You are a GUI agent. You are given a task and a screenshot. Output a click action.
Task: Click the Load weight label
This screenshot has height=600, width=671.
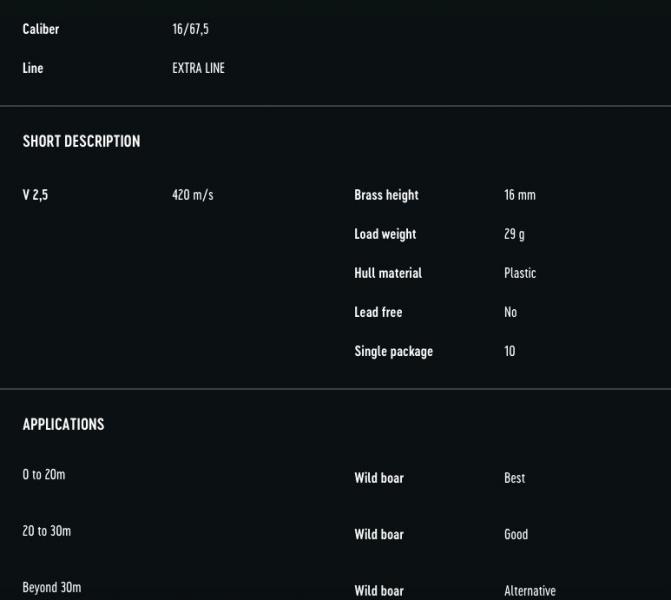[x=385, y=234]
